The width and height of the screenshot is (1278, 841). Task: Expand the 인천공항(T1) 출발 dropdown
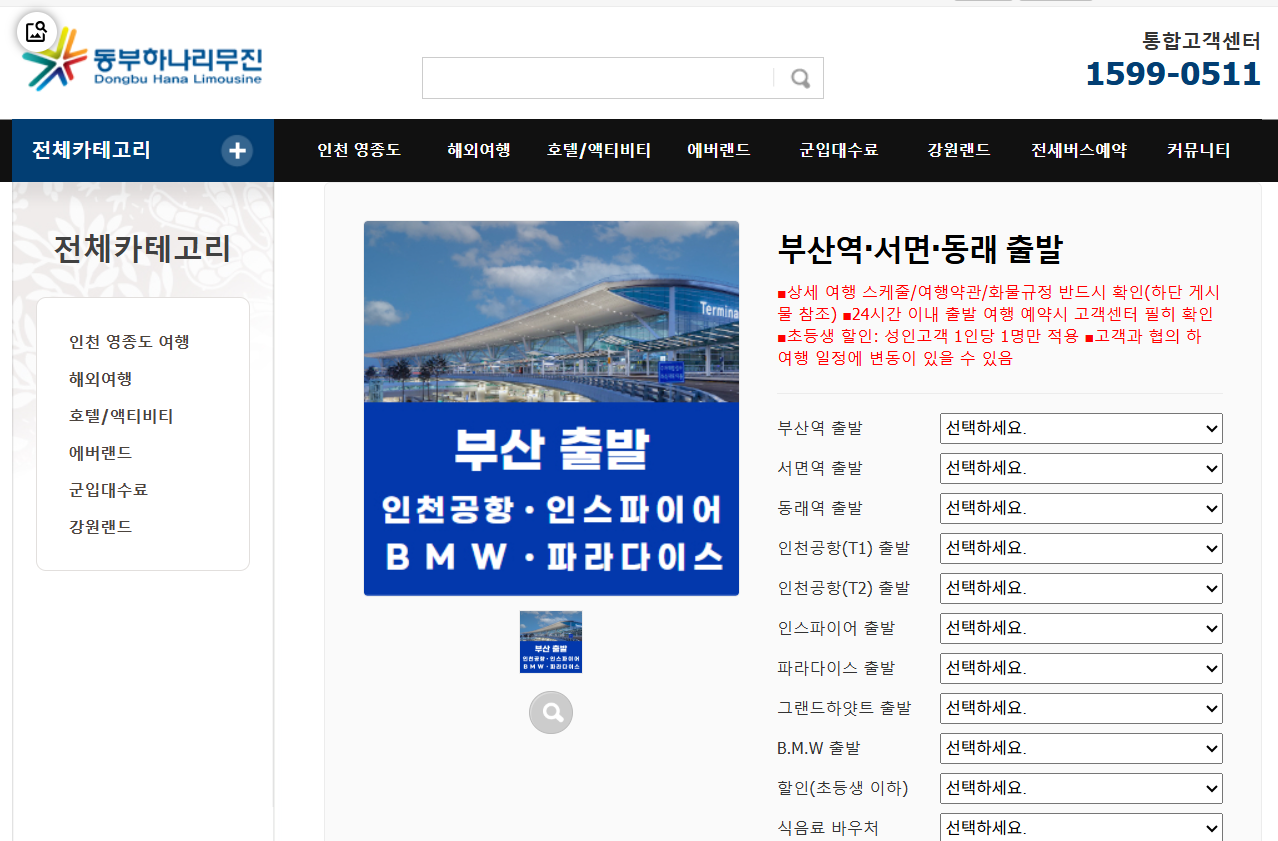point(1081,548)
